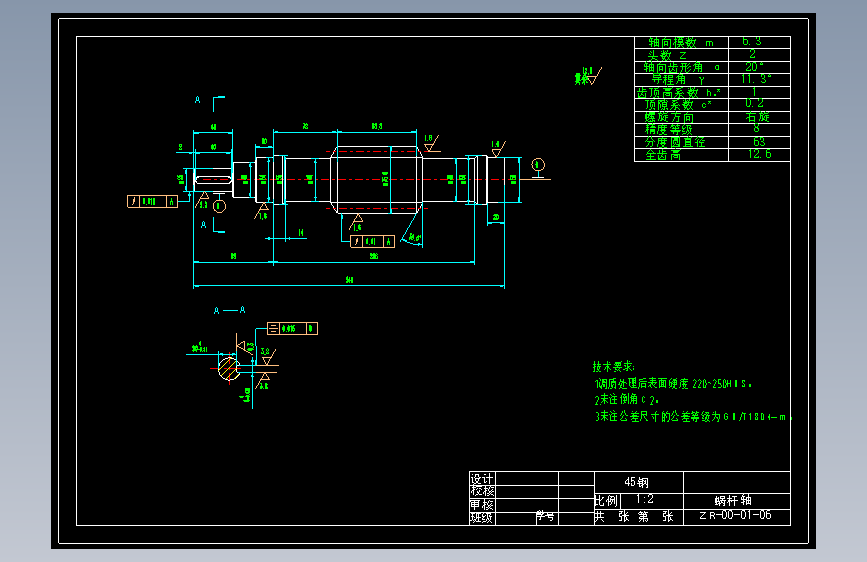Click the 导程角 γ label
867x562 pixels.
point(678,80)
